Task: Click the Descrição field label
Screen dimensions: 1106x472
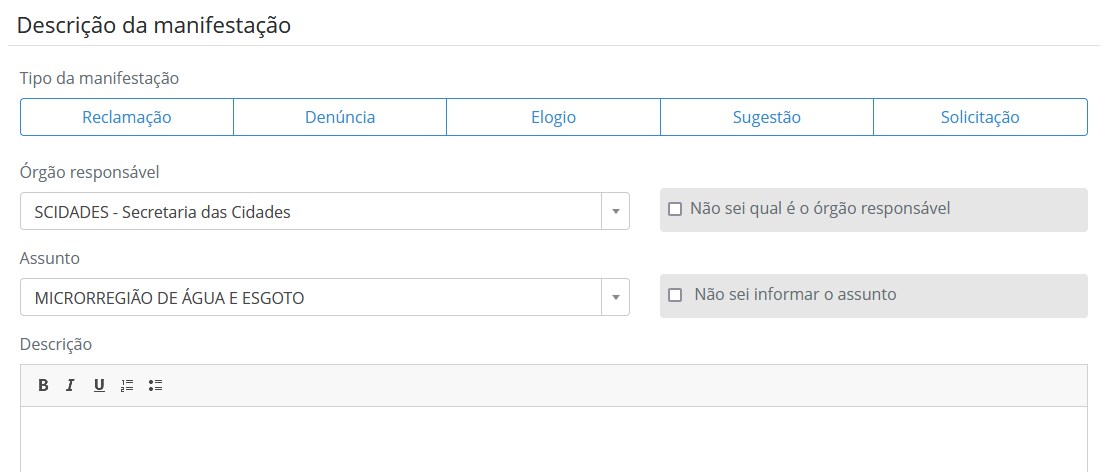Action: click(x=56, y=344)
